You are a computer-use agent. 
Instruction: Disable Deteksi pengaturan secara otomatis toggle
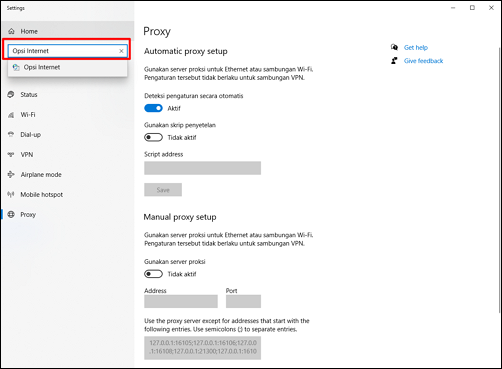click(x=153, y=108)
